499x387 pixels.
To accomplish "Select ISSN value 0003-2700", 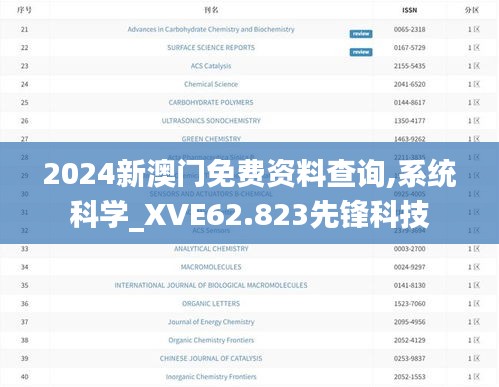I will 409,249.
